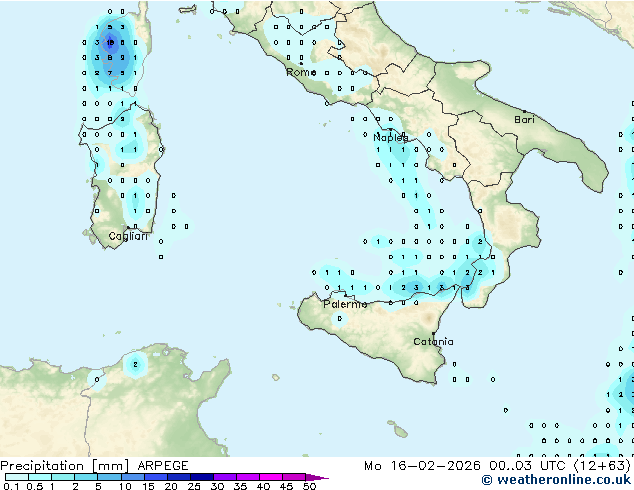The height and width of the screenshot is (490, 634).
Task: Click the 40 mm legend scale value
Action: (263, 486)
